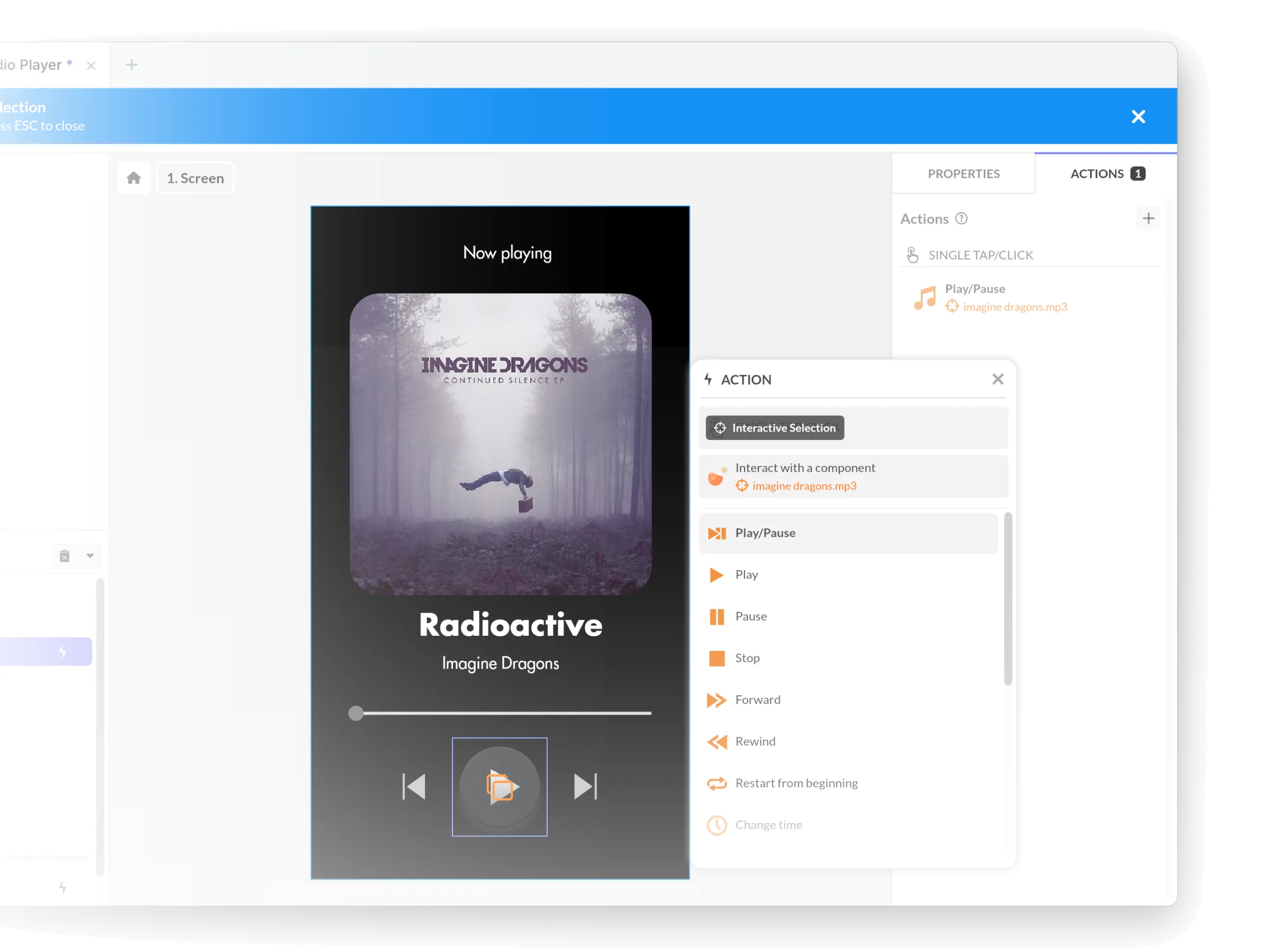The height and width of the screenshot is (952, 1270).
Task: Go to the home screen icon
Action: [134, 178]
